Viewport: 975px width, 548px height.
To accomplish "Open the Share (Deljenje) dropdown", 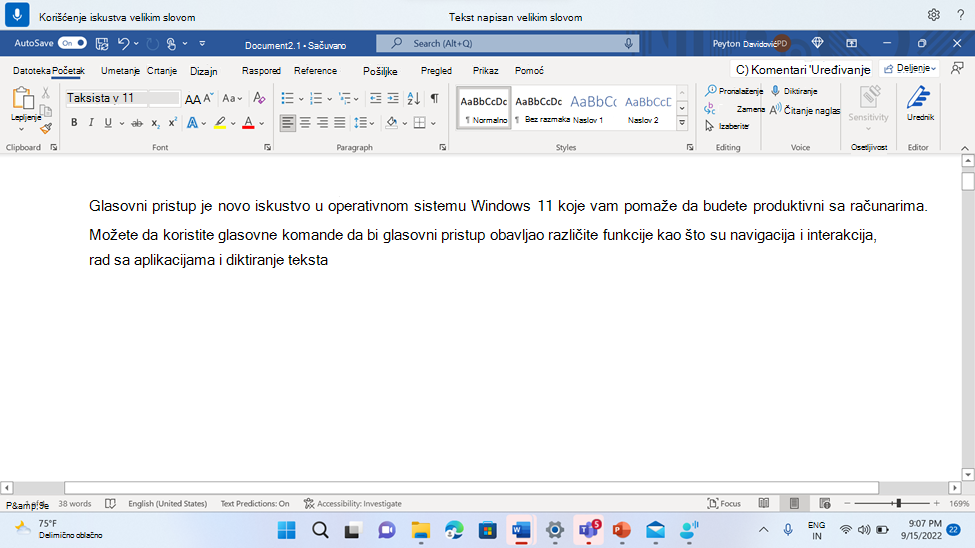I will pyautogui.click(x=909, y=68).
